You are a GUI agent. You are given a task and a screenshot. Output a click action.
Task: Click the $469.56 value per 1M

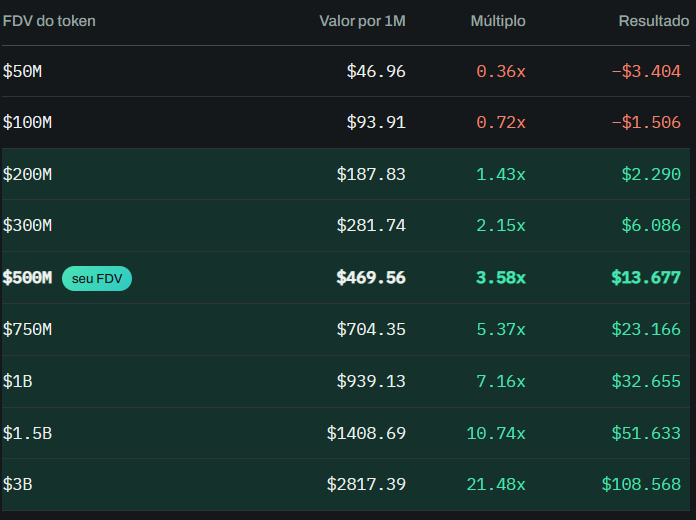pyautogui.click(x=371, y=278)
